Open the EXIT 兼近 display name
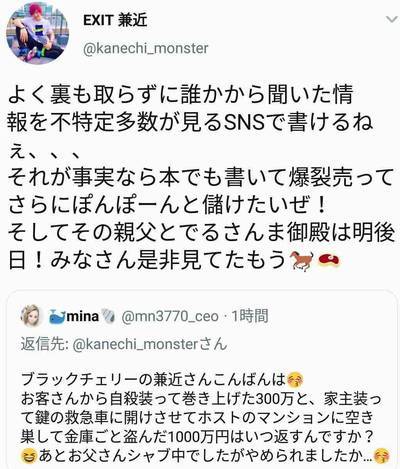The image size is (400, 469). coord(115,21)
